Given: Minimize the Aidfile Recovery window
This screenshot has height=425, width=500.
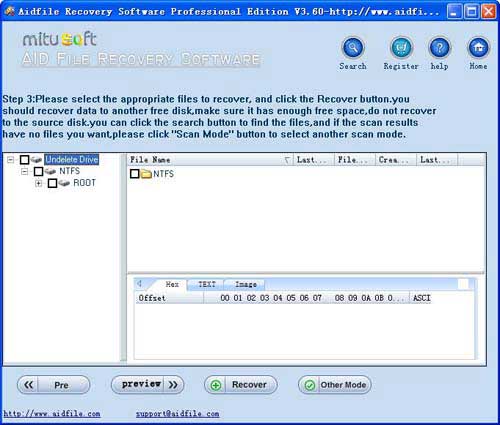Looking at the screenshot, I should (x=454, y=12).
